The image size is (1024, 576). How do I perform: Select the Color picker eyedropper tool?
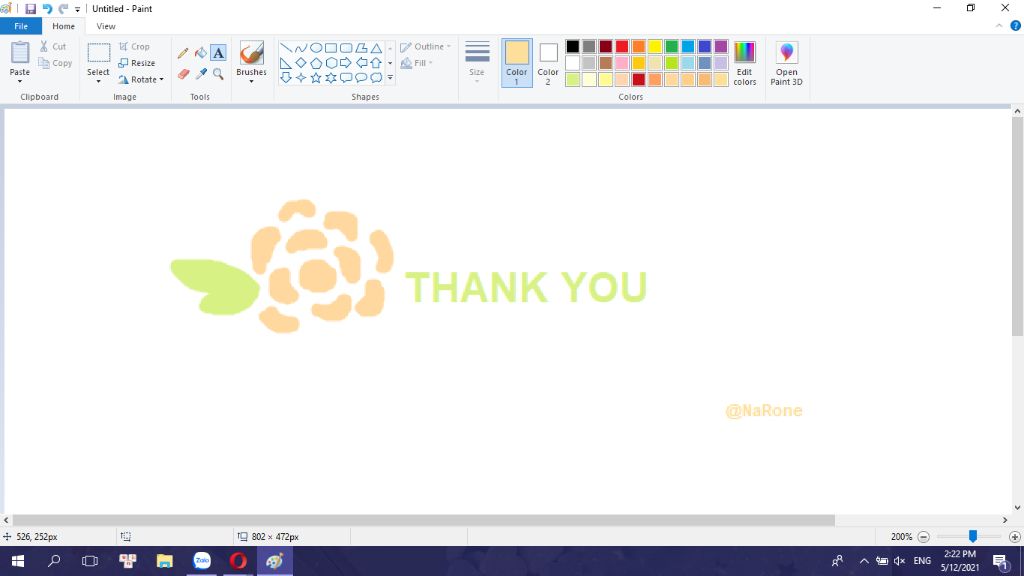200,74
